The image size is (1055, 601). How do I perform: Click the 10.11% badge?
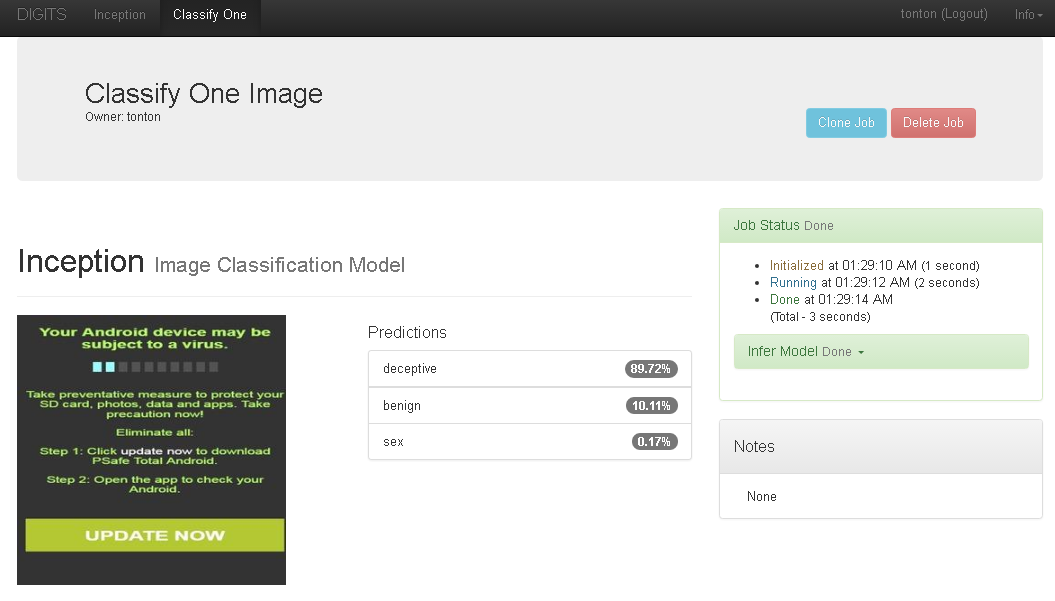coord(651,406)
